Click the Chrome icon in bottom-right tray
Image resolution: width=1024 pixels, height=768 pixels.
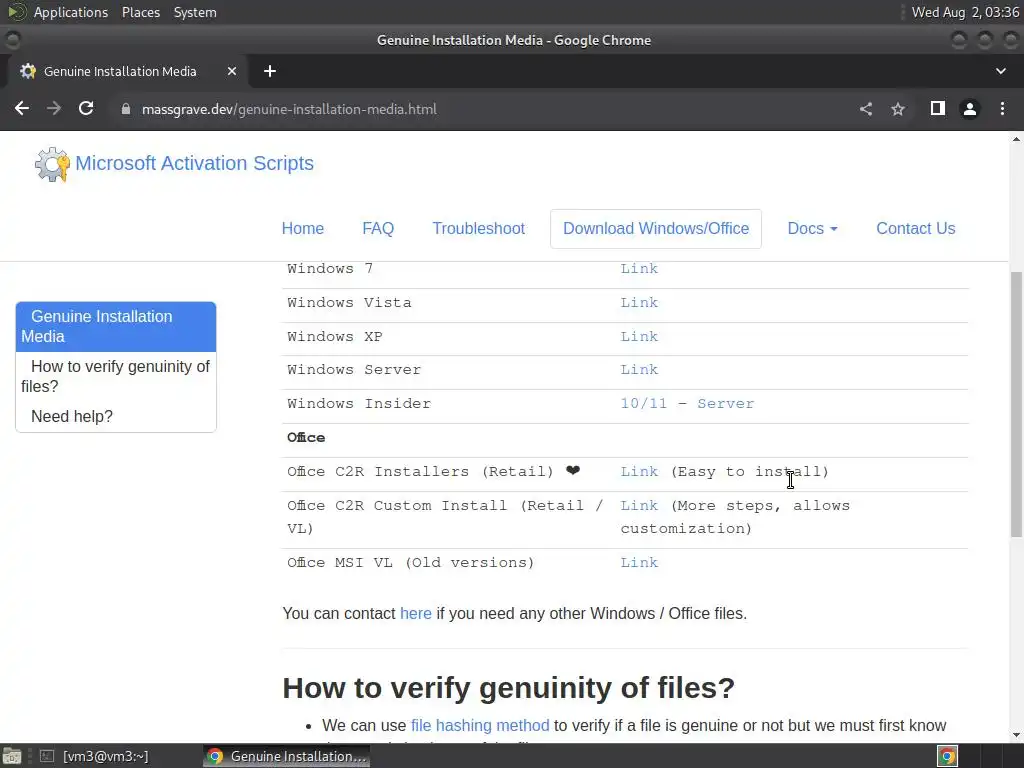948,756
